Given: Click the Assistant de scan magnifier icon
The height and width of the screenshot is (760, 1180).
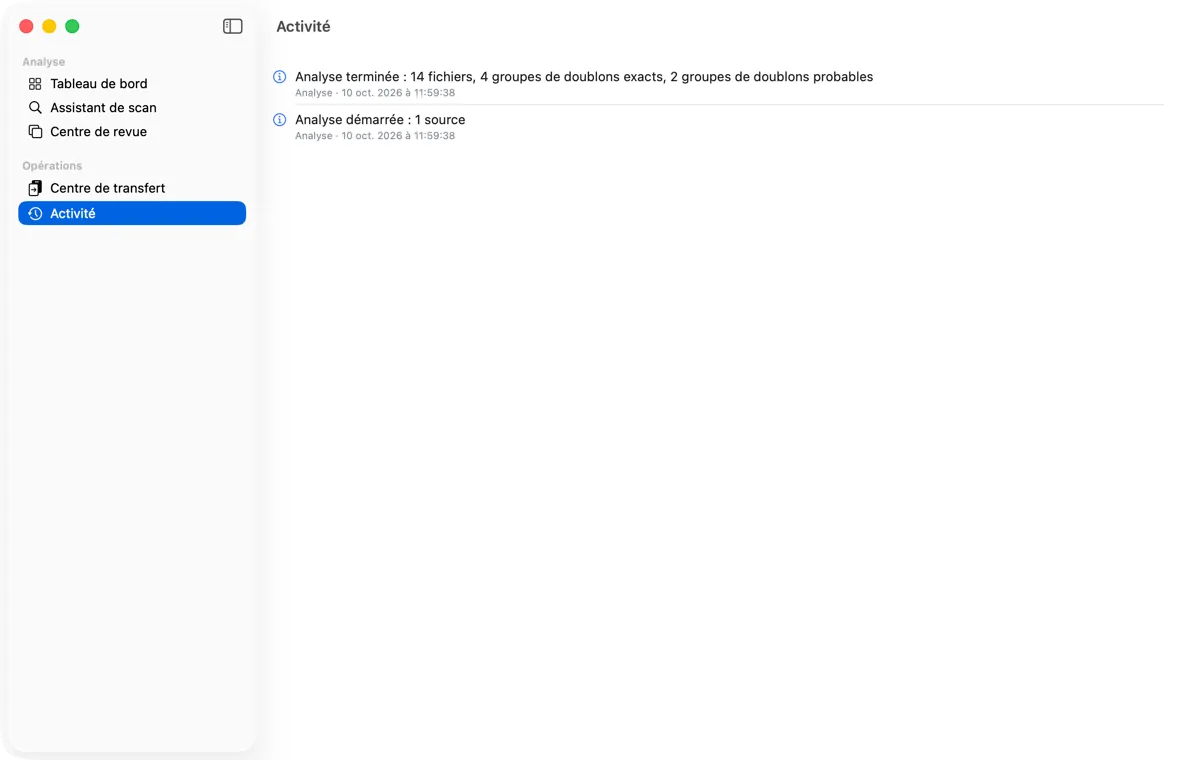Looking at the screenshot, I should pyautogui.click(x=35, y=108).
